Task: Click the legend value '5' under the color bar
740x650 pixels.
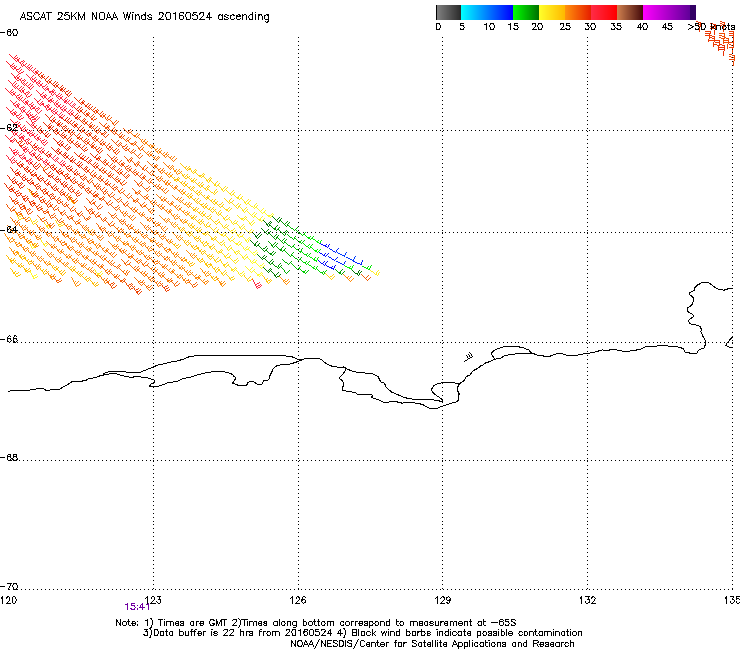Action: coord(462,27)
